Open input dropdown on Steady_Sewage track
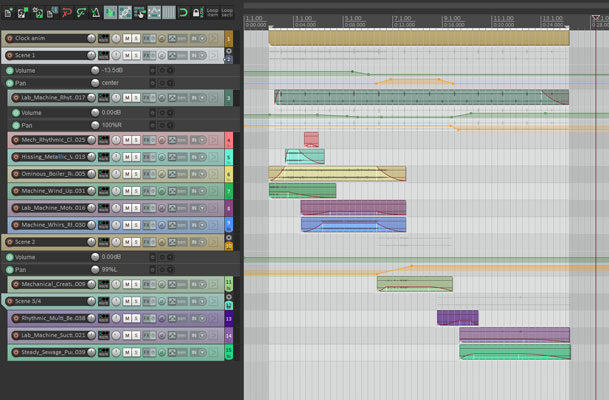Viewport: 609px width, 400px height. coord(202,352)
